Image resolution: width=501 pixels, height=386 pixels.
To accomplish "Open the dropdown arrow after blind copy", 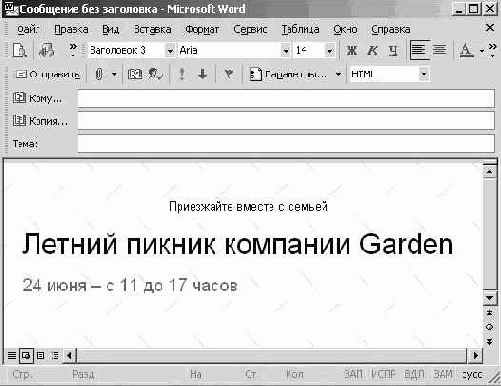I will pos(338,74).
